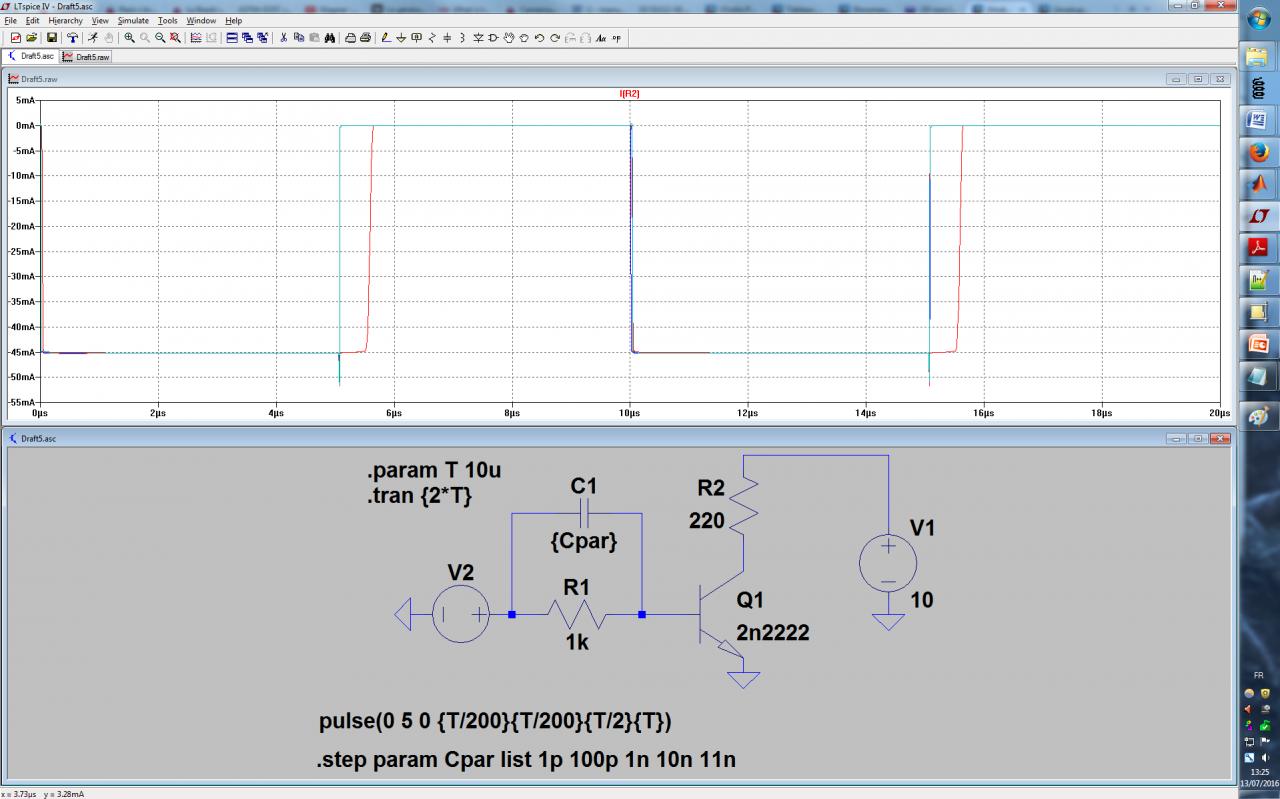Select the Label Net tool icon
This screenshot has width=1280, height=799.
coord(416,37)
